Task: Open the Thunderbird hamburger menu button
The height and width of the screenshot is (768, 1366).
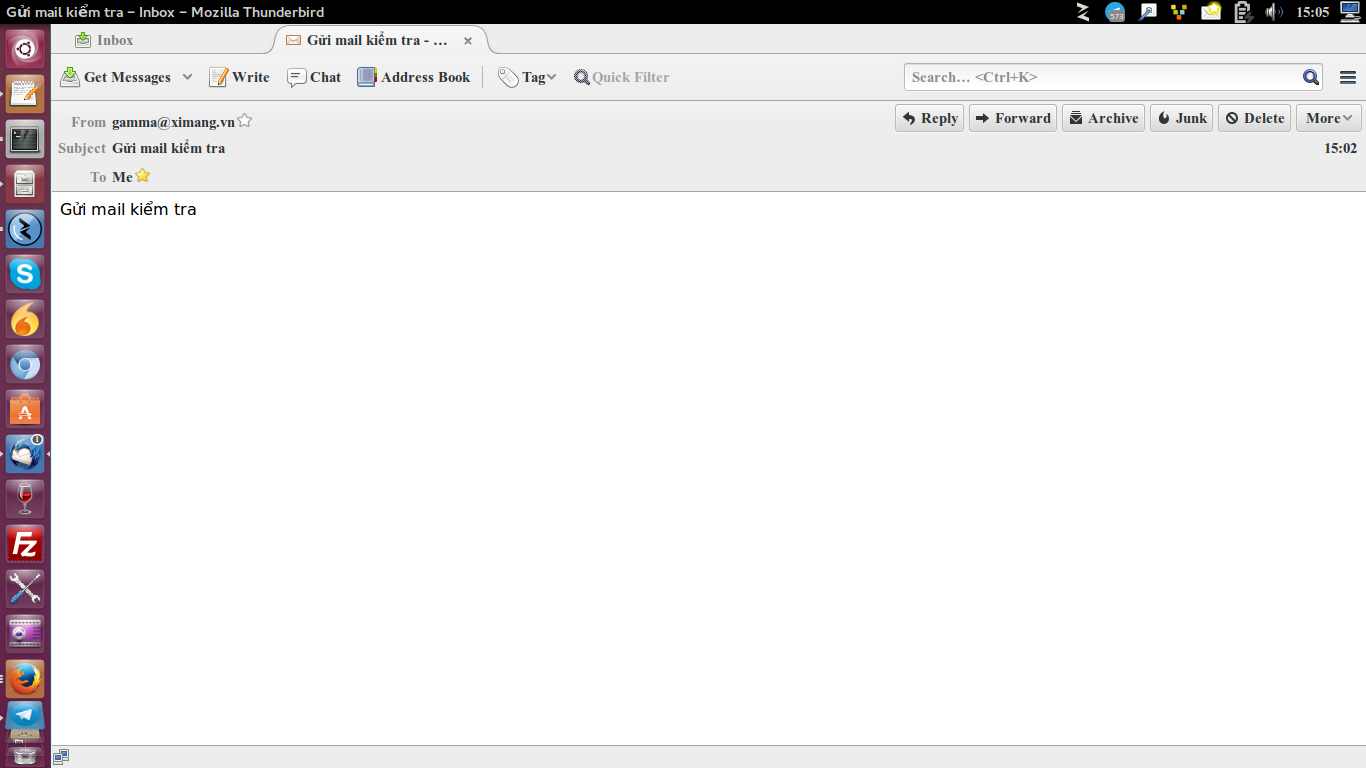Action: click(x=1347, y=77)
